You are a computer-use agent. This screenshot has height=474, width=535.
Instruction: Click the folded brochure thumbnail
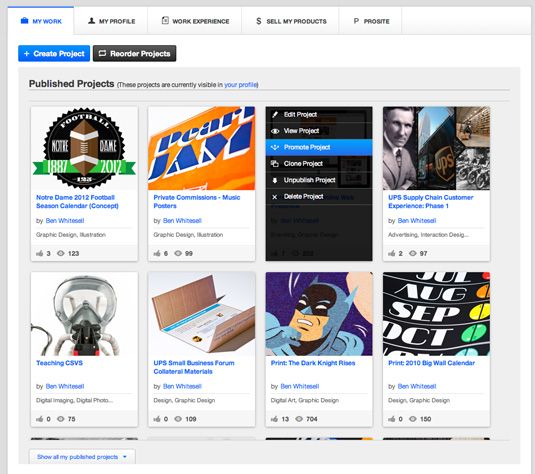(x=202, y=314)
